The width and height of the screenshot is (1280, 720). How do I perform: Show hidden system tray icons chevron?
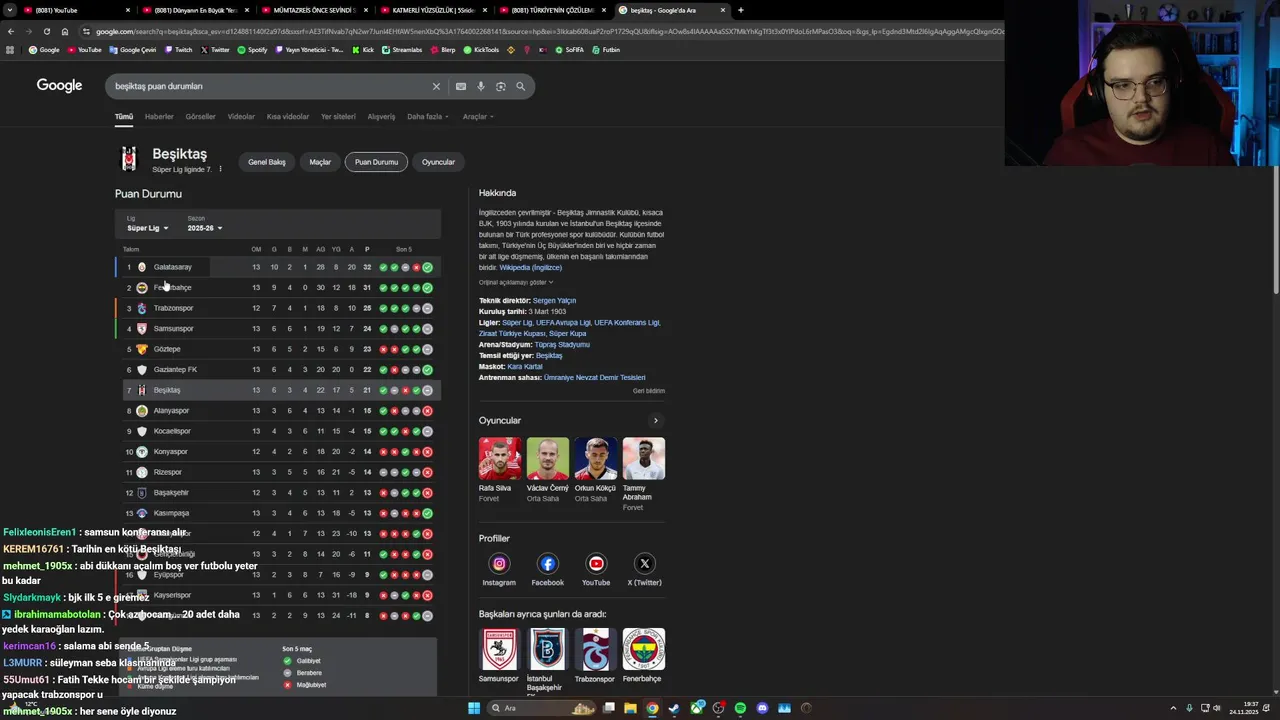tap(1174, 708)
